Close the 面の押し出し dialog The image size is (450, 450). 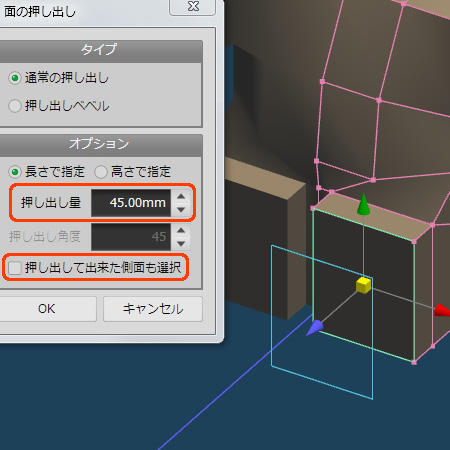[x=193, y=7]
